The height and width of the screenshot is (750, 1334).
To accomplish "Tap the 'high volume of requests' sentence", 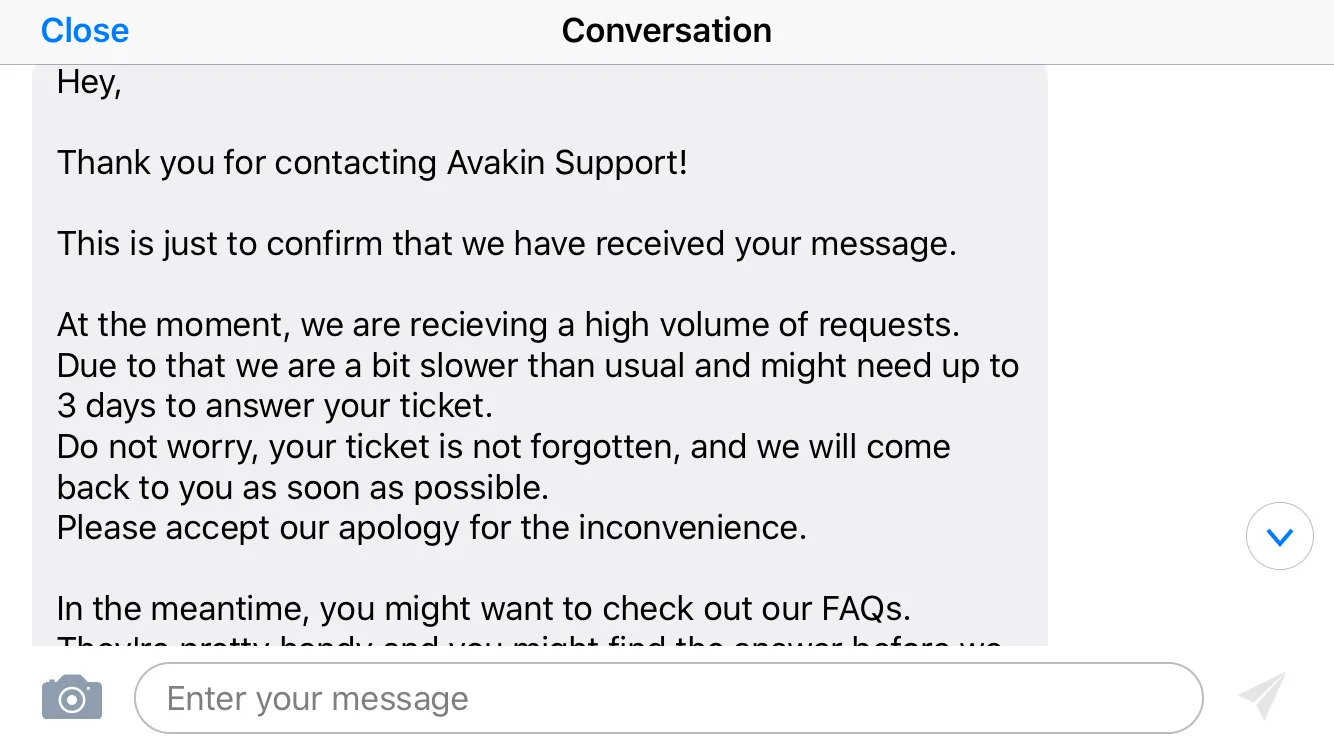I will click(509, 326).
